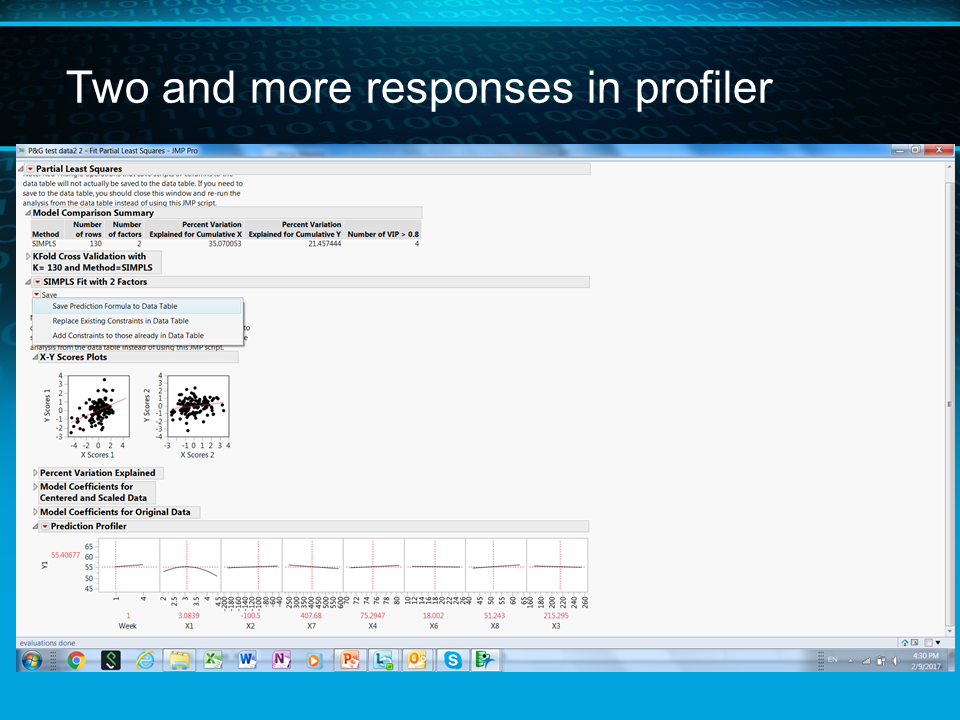Collapse the X-Y Scores Plots section
Viewport: 960px width, 720px height.
coord(35,358)
